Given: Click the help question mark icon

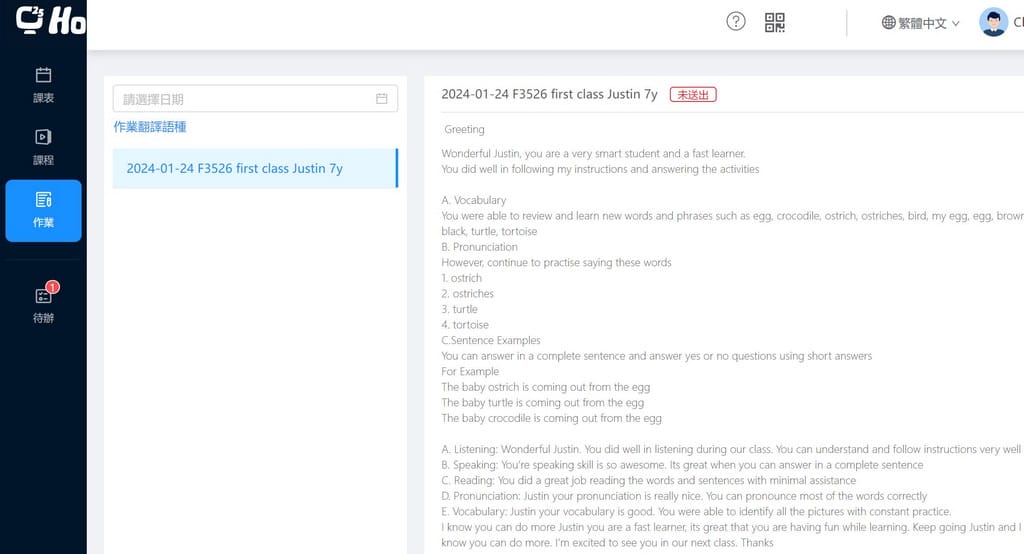Looking at the screenshot, I should (x=735, y=22).
